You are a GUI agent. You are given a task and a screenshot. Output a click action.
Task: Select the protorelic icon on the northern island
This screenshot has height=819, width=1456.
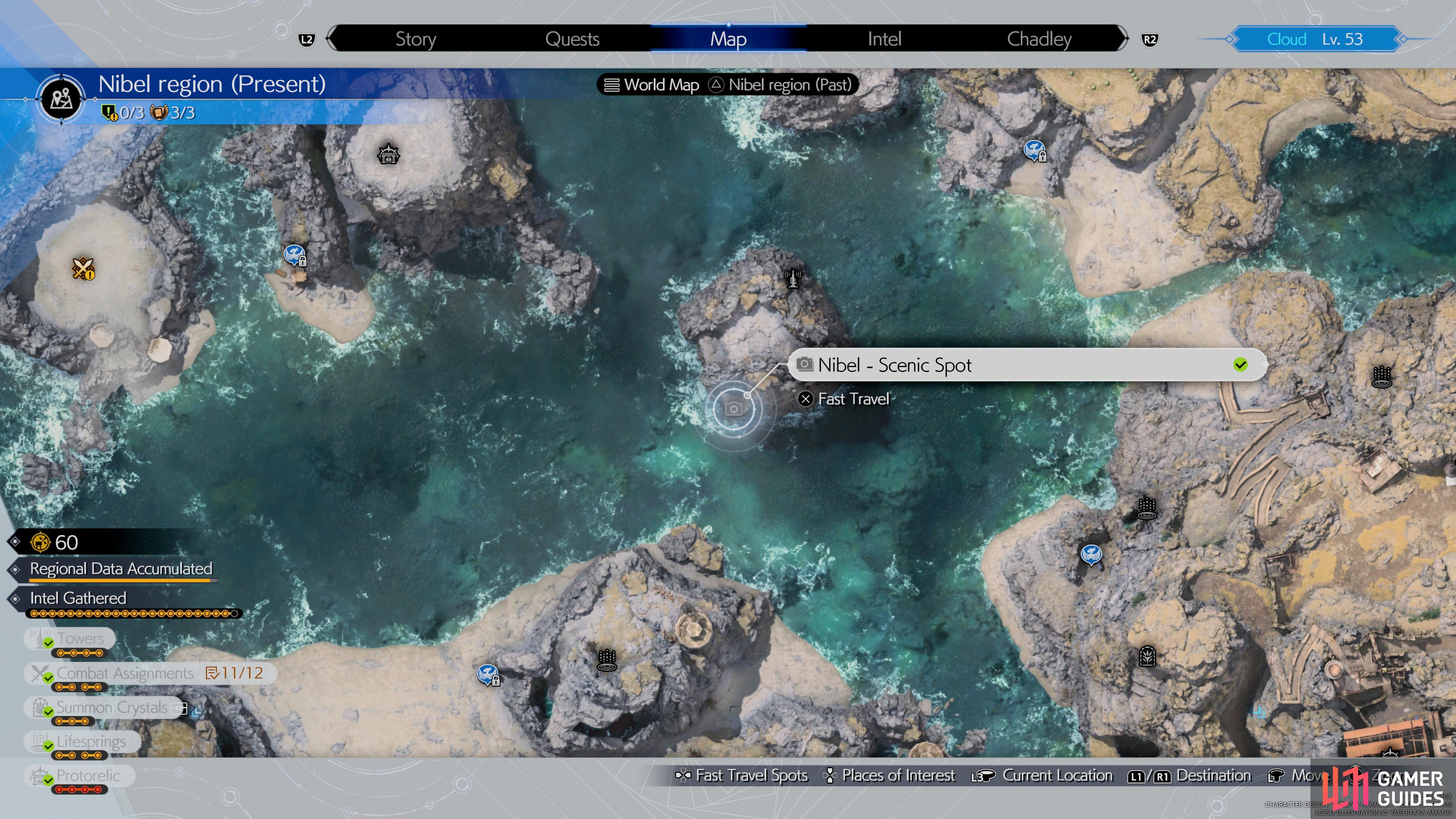(388, 154)
